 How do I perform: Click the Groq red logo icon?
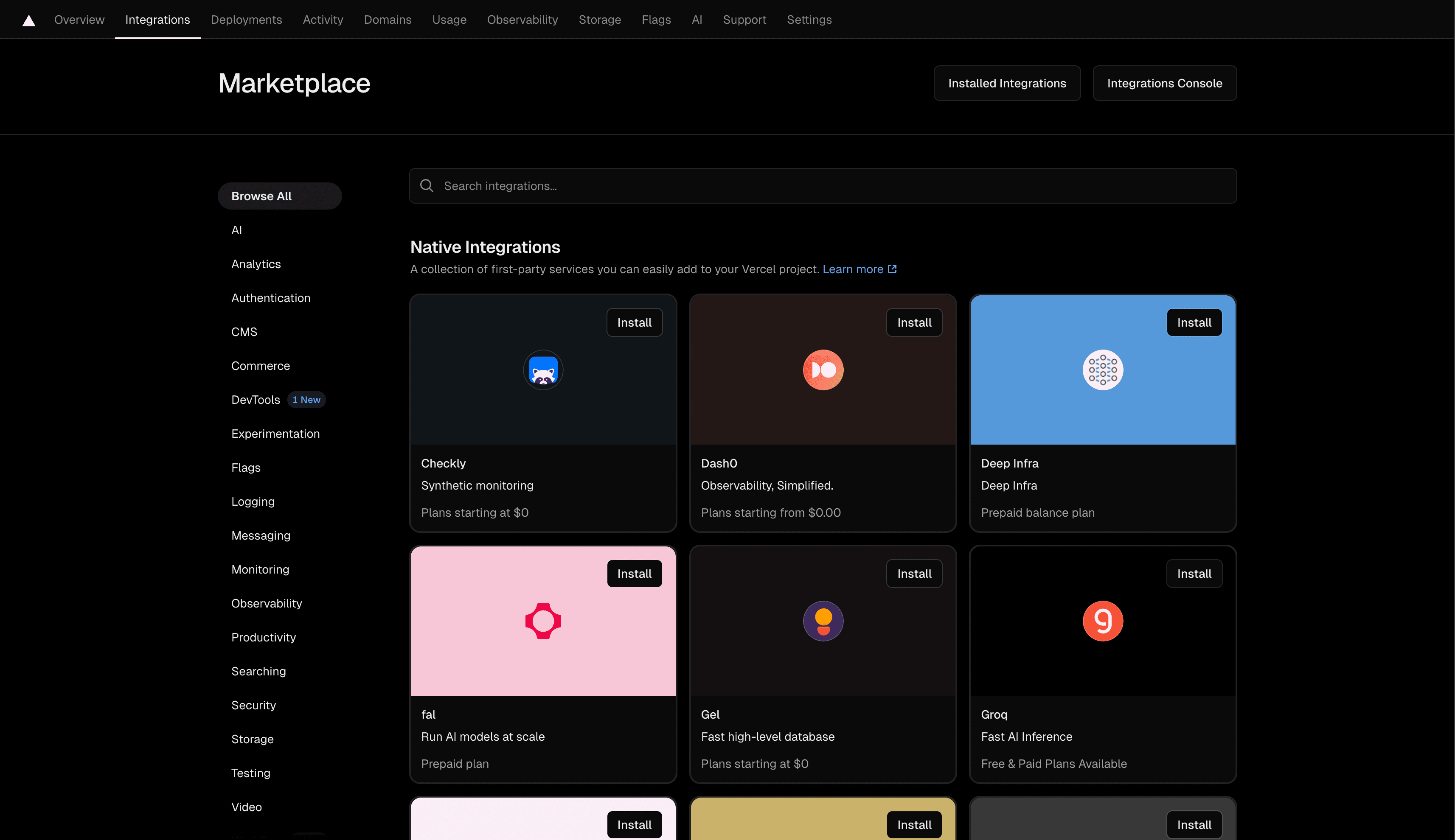(1102, 621)
